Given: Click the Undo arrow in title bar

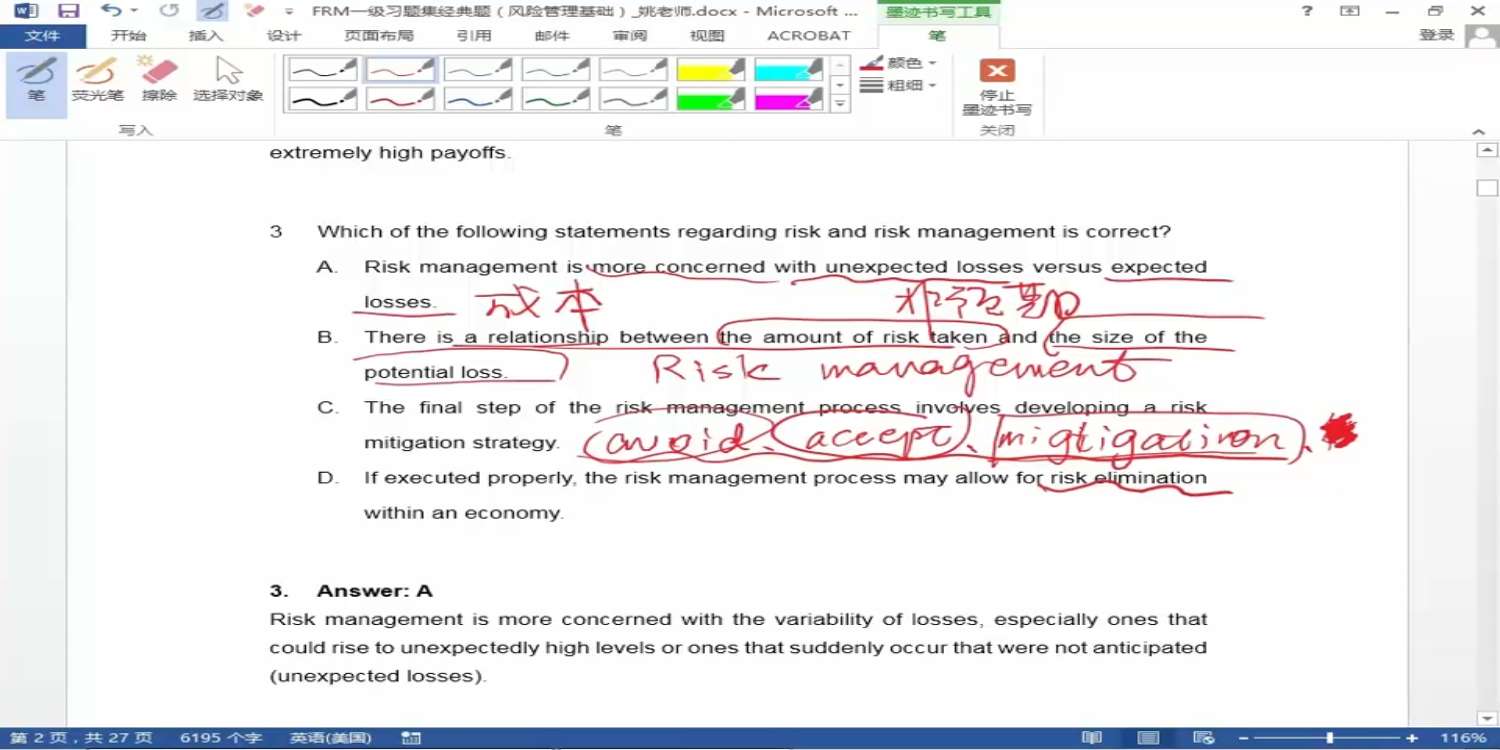Looking at the screenshot, I should point(110,11).
